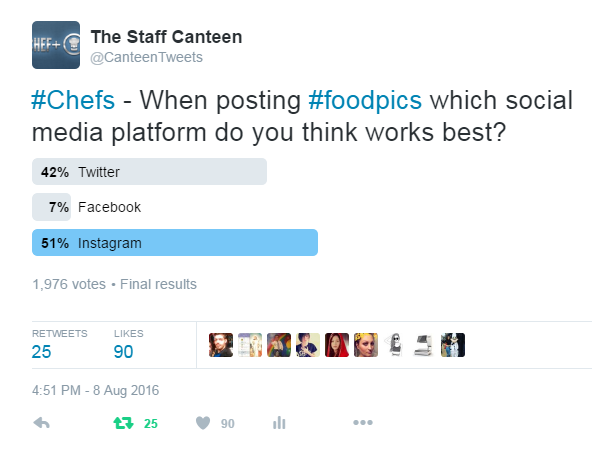This screenshot has width=612, height=456.
Task: Open the #foodpics hashtag link
Action: (x=366, y=103)
